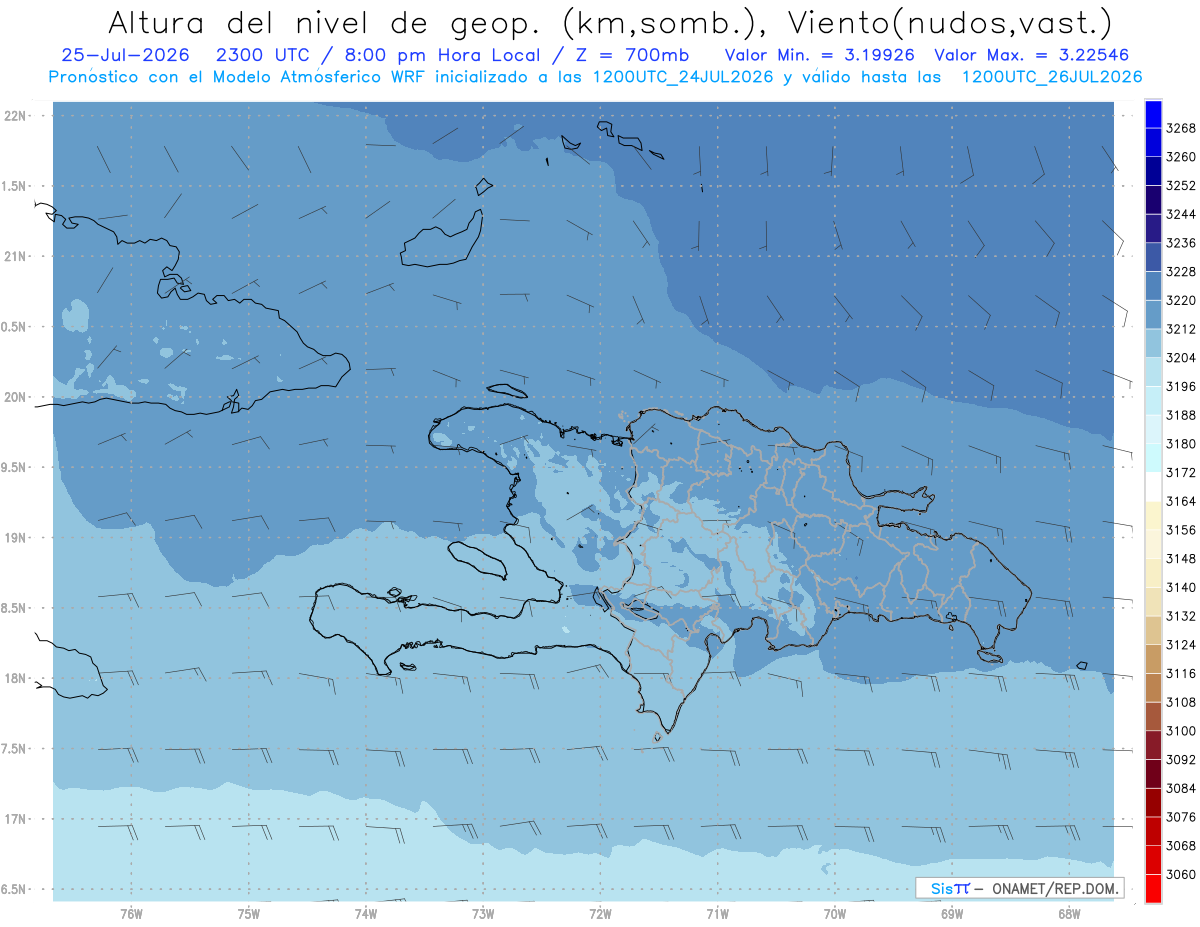Click the 71W longitude axis label
The image size is (1200, 927).
tap(717, 913)
